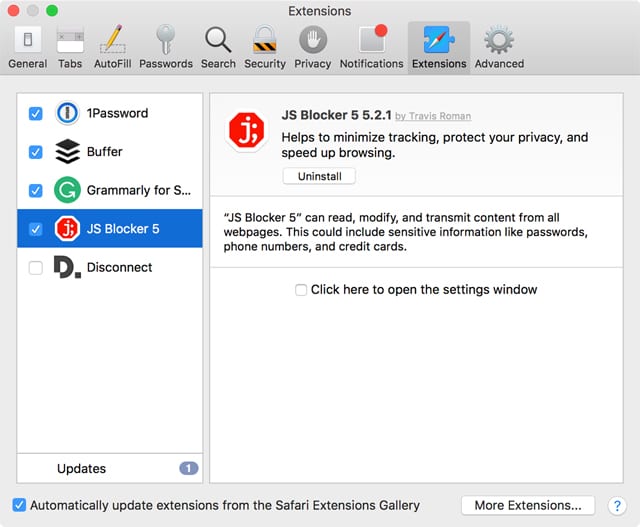Click the More Extensions button

pos(528,505)
